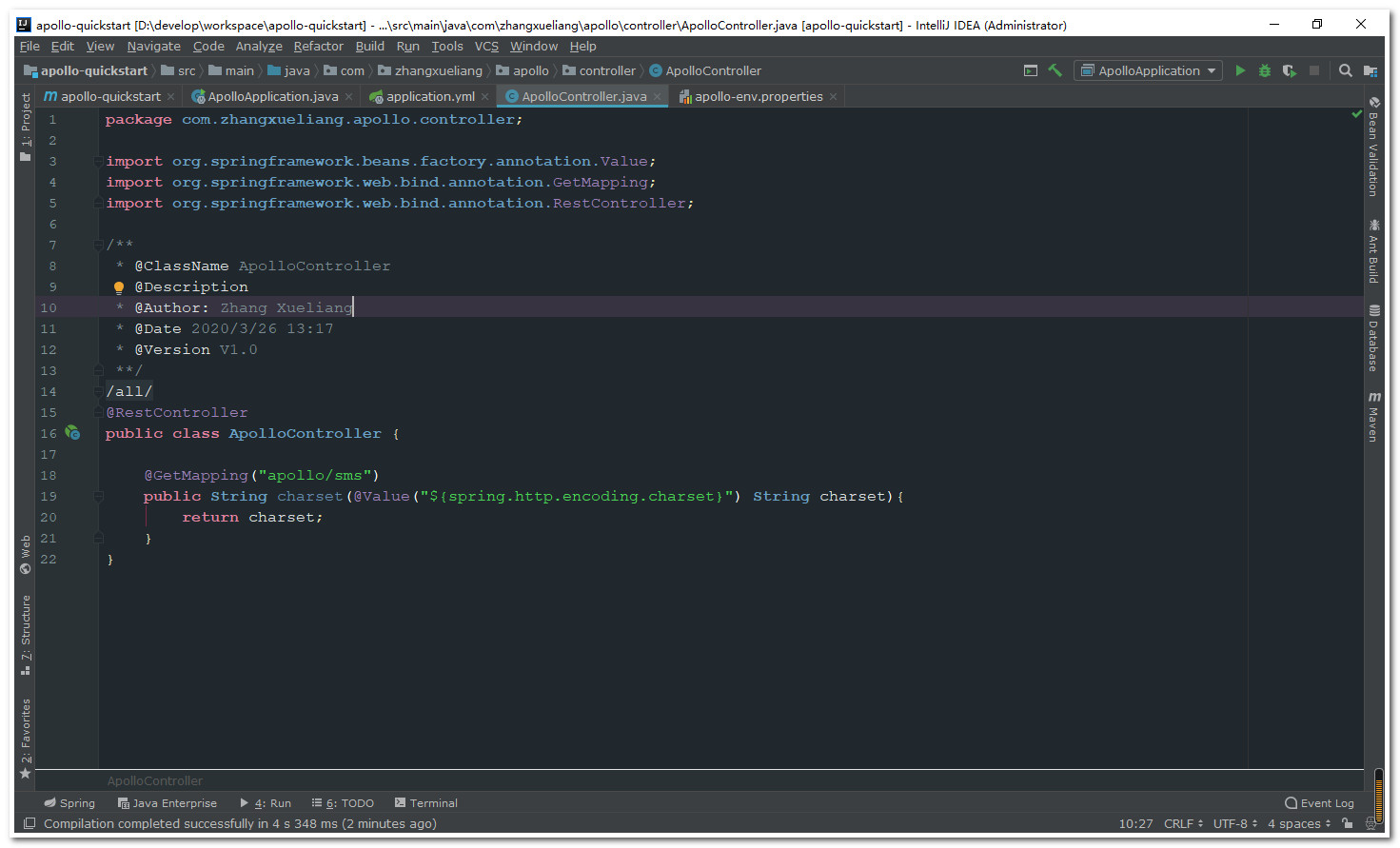Click the yellow intention lightbulb on line 9
The width and height of the screenshot is (1400, 848).
(119, 287)
